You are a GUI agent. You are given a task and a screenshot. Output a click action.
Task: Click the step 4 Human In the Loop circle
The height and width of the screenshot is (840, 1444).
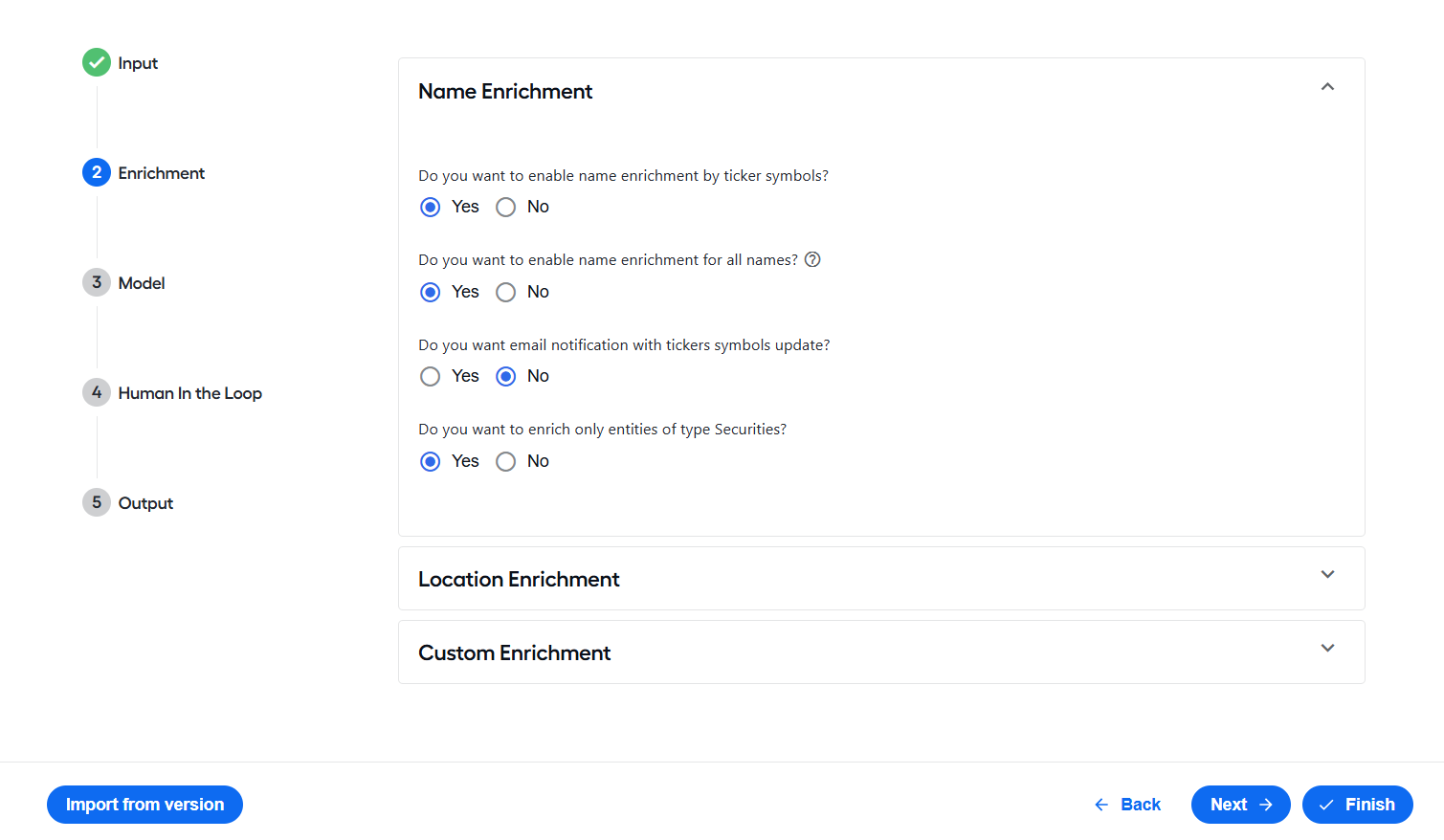coord(97,392)
